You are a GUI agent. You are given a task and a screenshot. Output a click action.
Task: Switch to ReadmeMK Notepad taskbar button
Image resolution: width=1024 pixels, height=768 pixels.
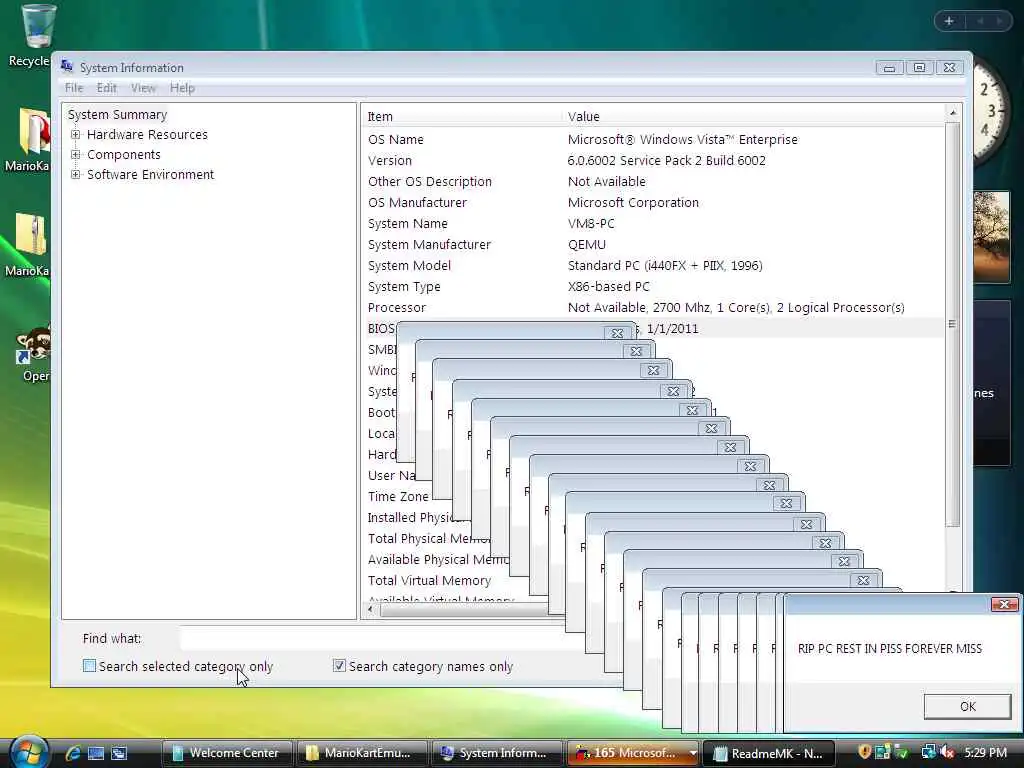click(770, 753)
